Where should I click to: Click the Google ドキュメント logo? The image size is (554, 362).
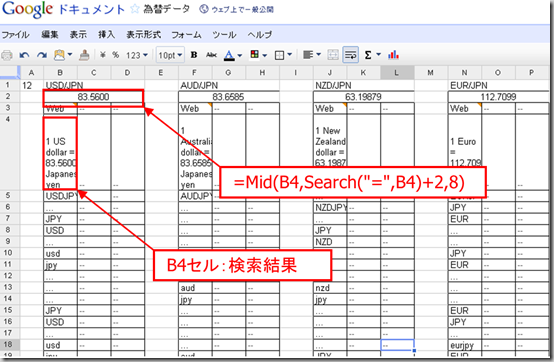(x=64, y=10)
